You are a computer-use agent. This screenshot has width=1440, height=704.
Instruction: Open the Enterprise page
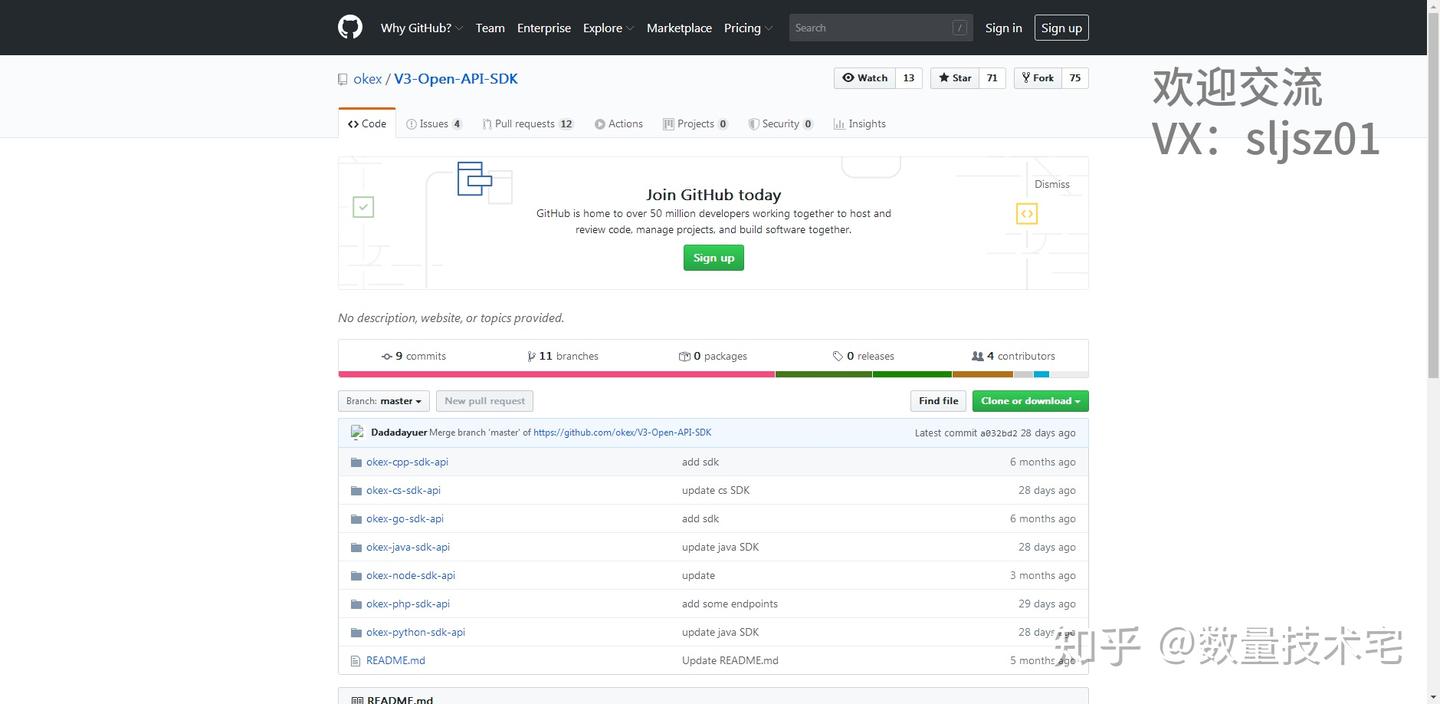[x=544, y=28]
